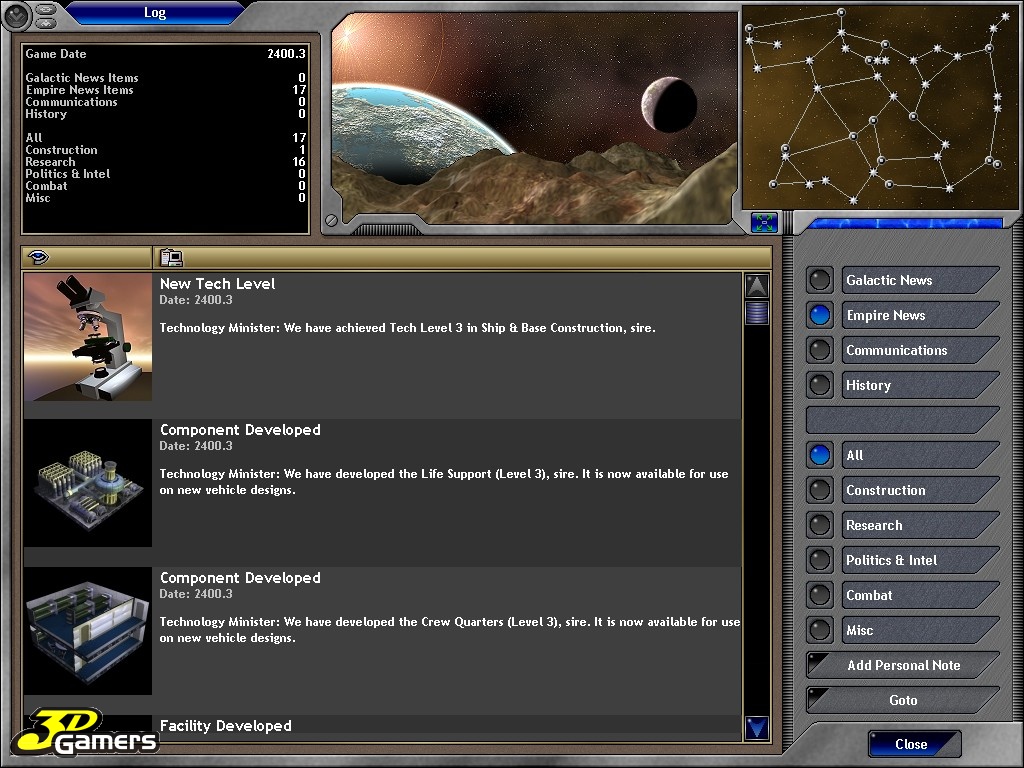The image size is (1024, 768).
Task: Click the Life Support component image
Action: coord(88,483)
